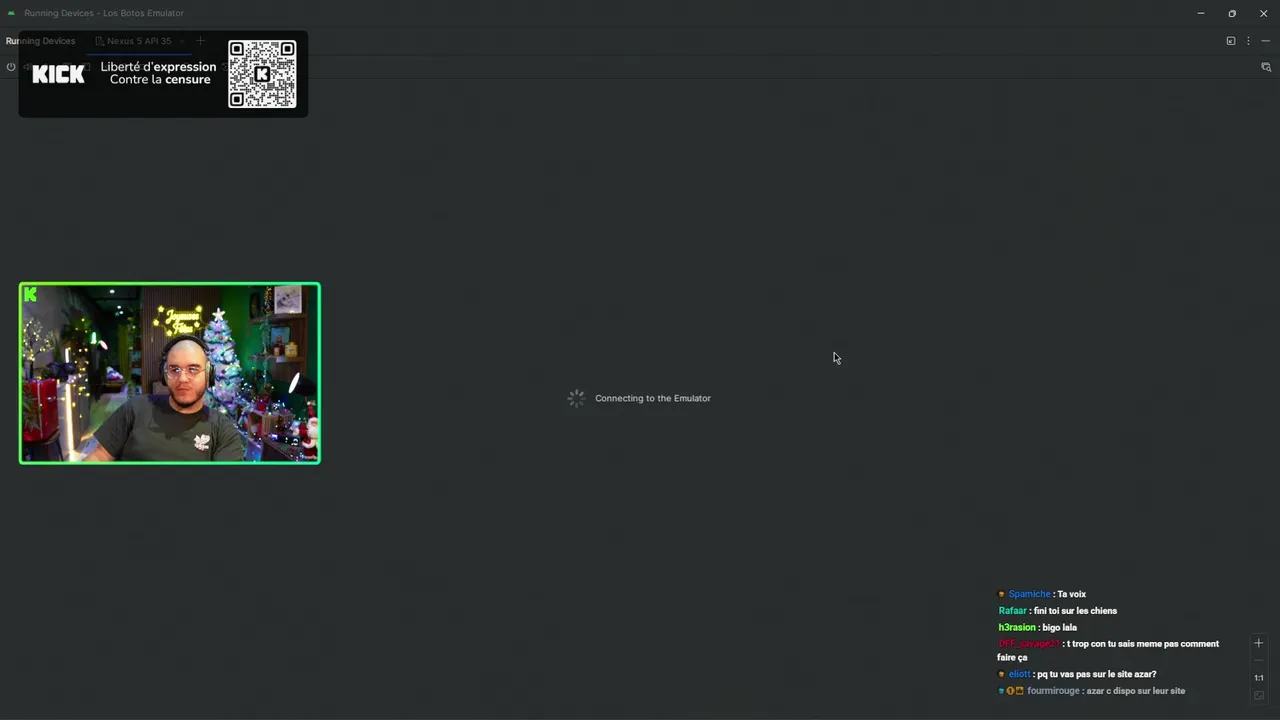This screenshot has height=720, width=1280.
Task: Click chat message "azar c dispo sur leur site"
Action: (x=1136, y=691)
